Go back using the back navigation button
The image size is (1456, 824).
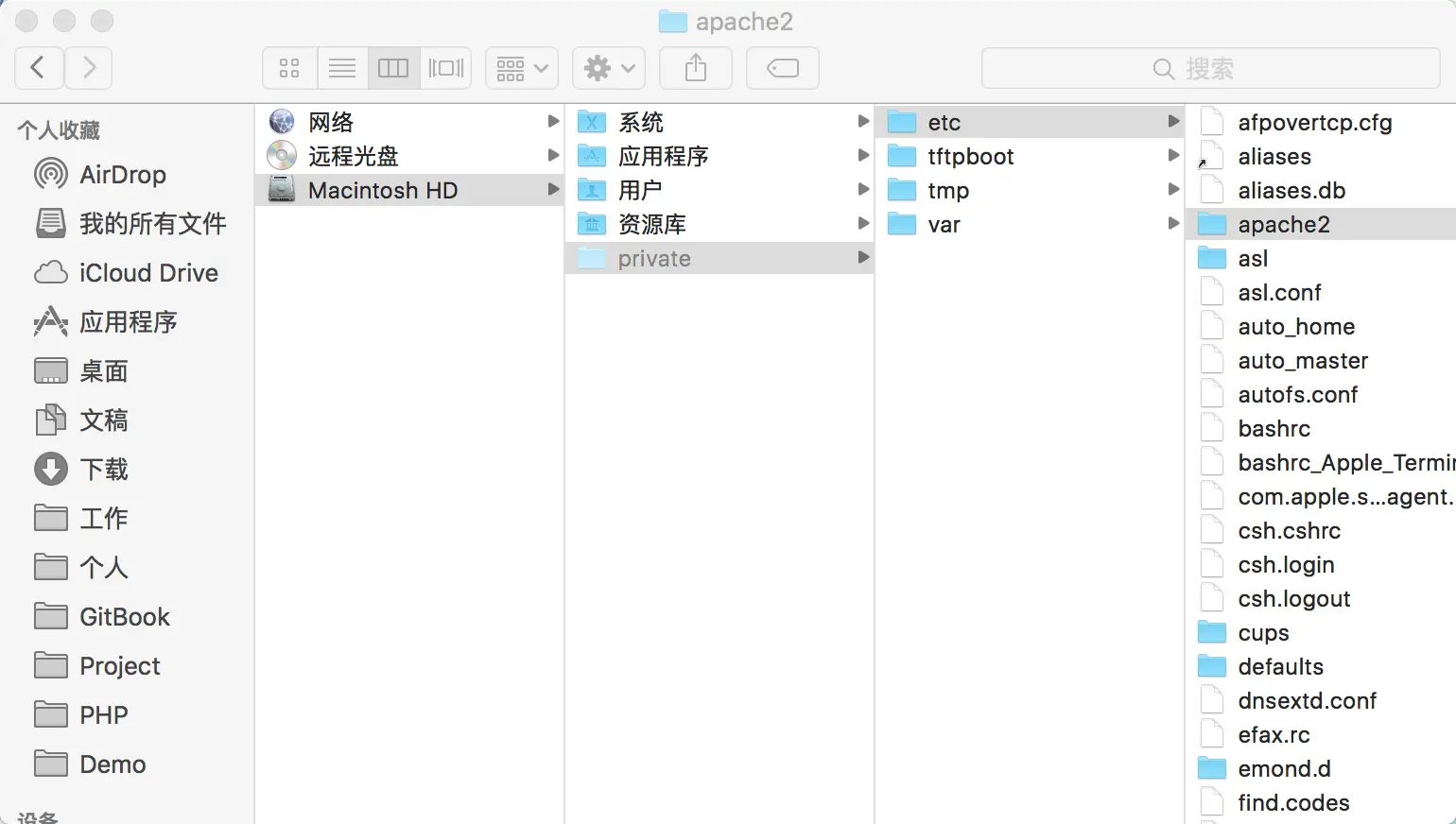(39, 67)
